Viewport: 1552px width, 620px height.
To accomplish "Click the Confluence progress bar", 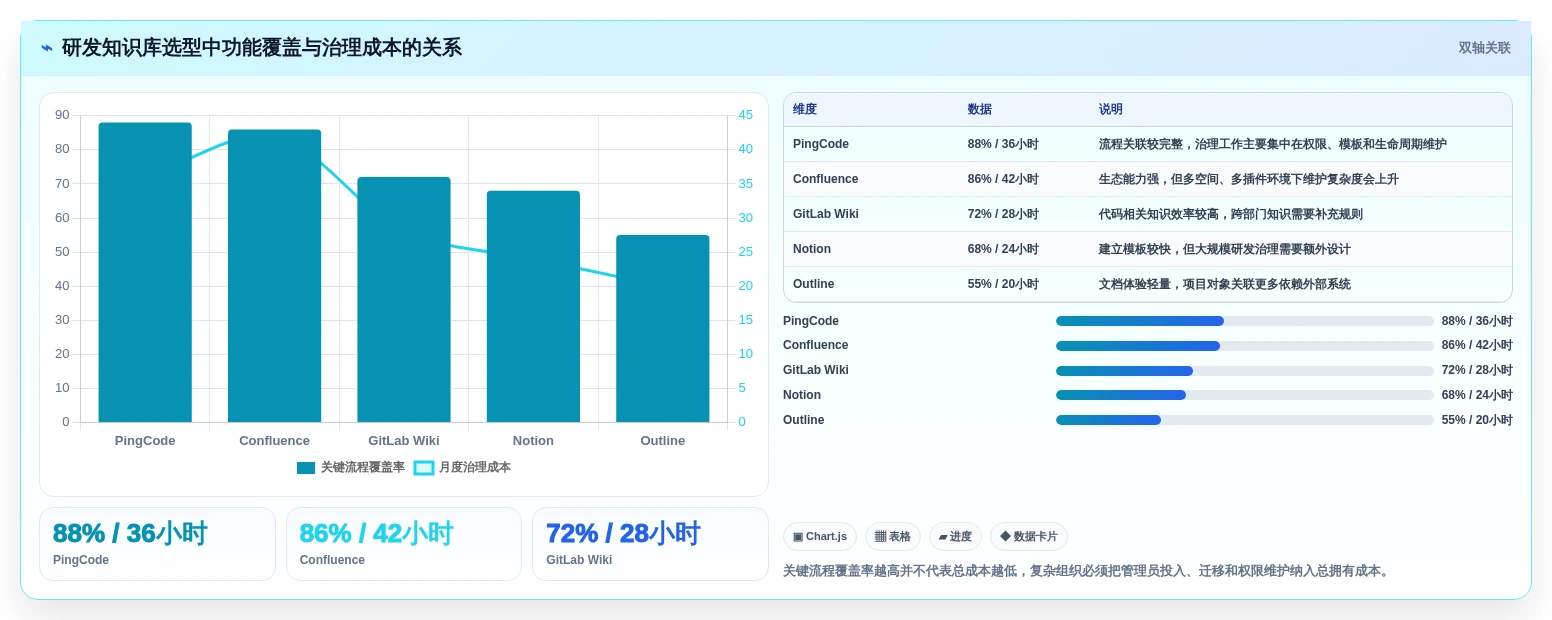I will click(1245, 346).
